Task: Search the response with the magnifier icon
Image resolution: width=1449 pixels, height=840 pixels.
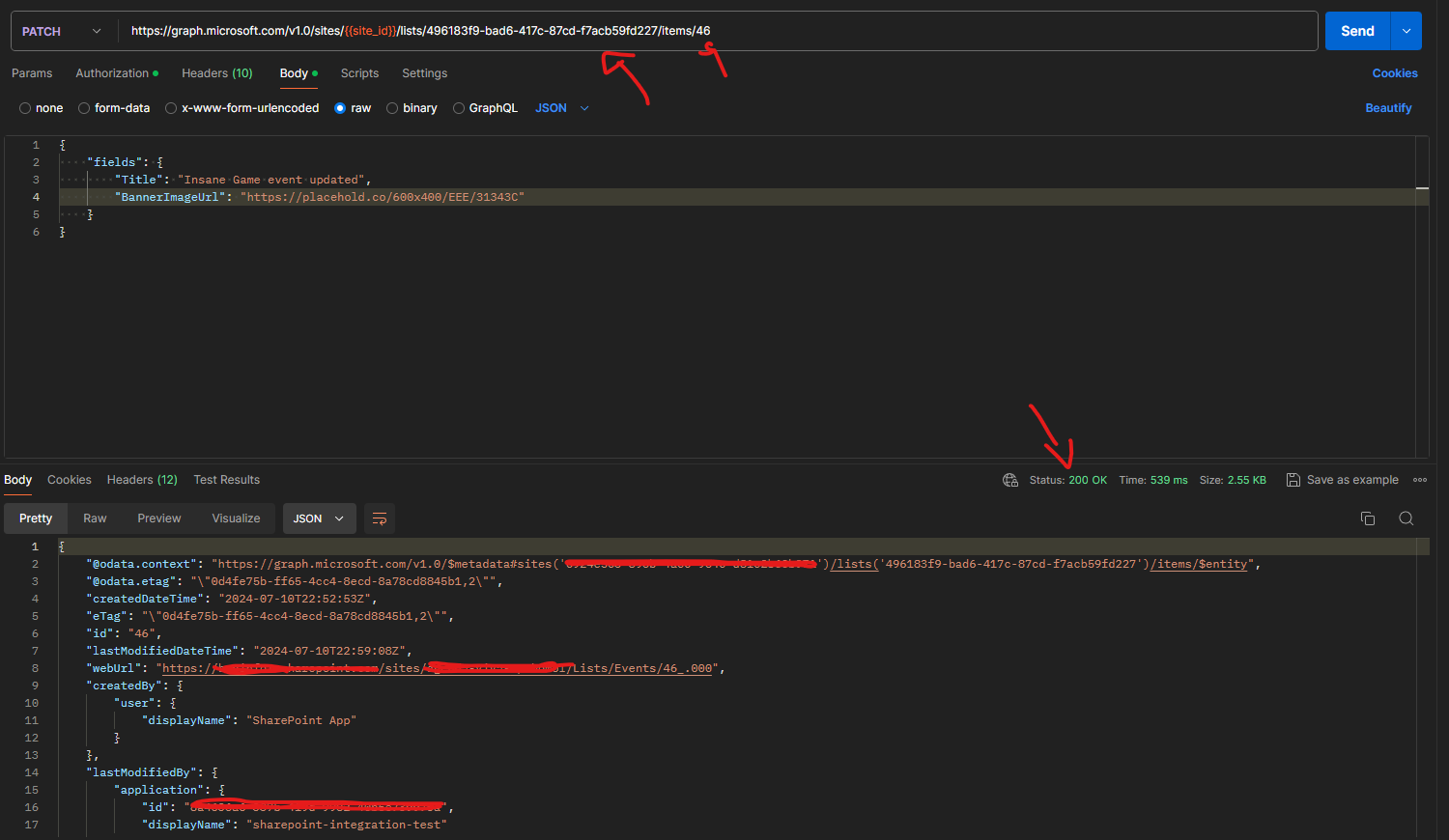Action: 1406,518
